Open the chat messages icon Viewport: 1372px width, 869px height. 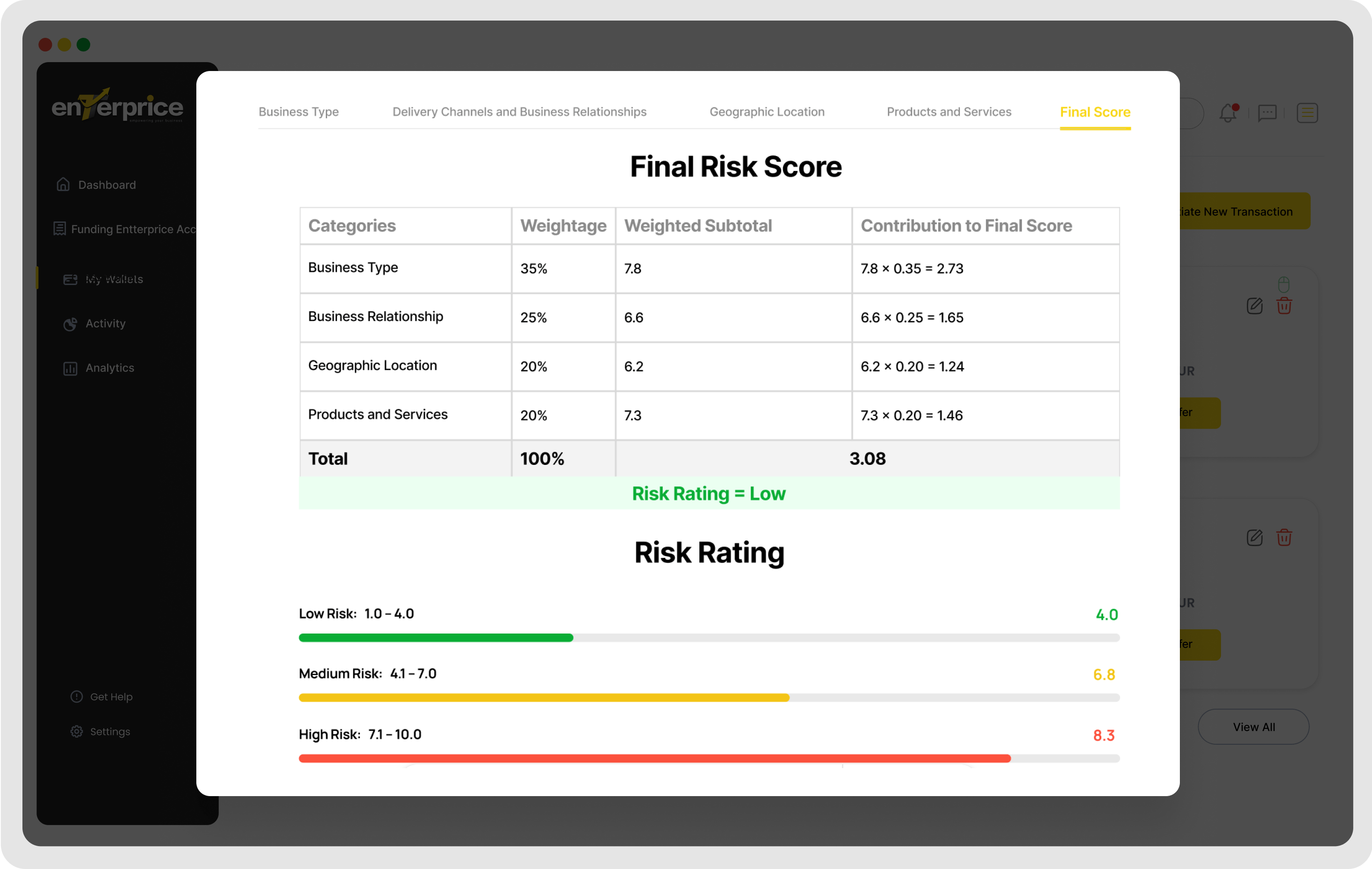(x=1267, y=113)
